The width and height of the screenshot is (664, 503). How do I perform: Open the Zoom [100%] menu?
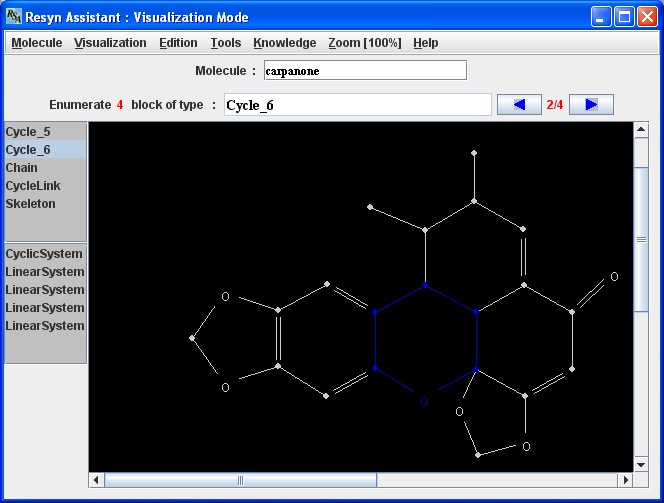click(x=365, y=43)
